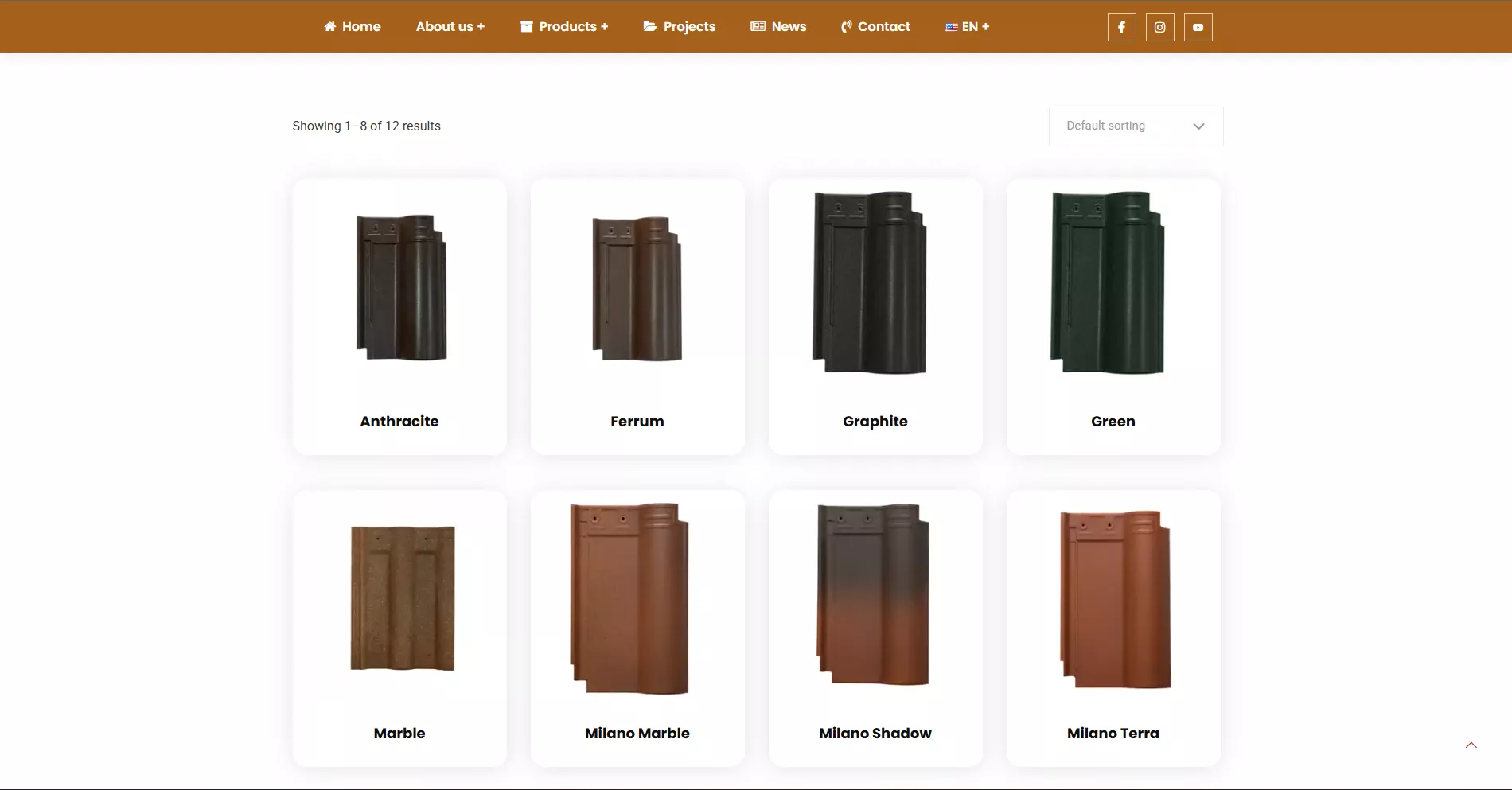
Task: Expand the Products submenu
Action: click(x=564, y=26)
